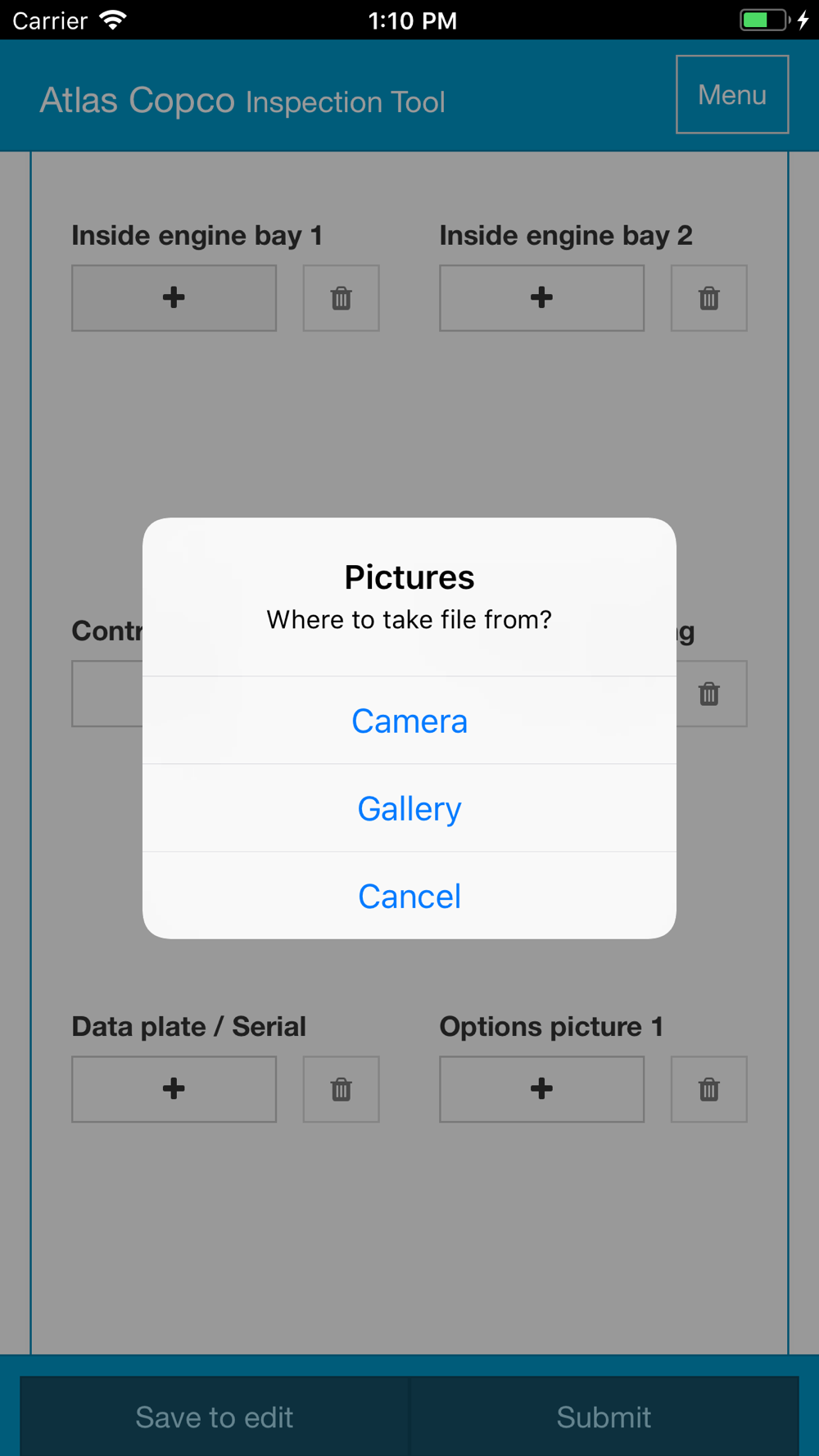Click trash icon right of dialog
This screenshot has height=1456, width=819.
point(709,694)
